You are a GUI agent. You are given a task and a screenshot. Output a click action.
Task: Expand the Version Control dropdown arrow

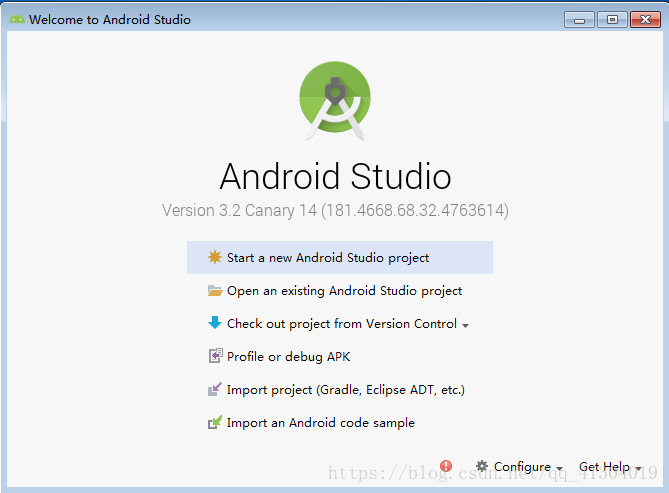tap(465, 326)
